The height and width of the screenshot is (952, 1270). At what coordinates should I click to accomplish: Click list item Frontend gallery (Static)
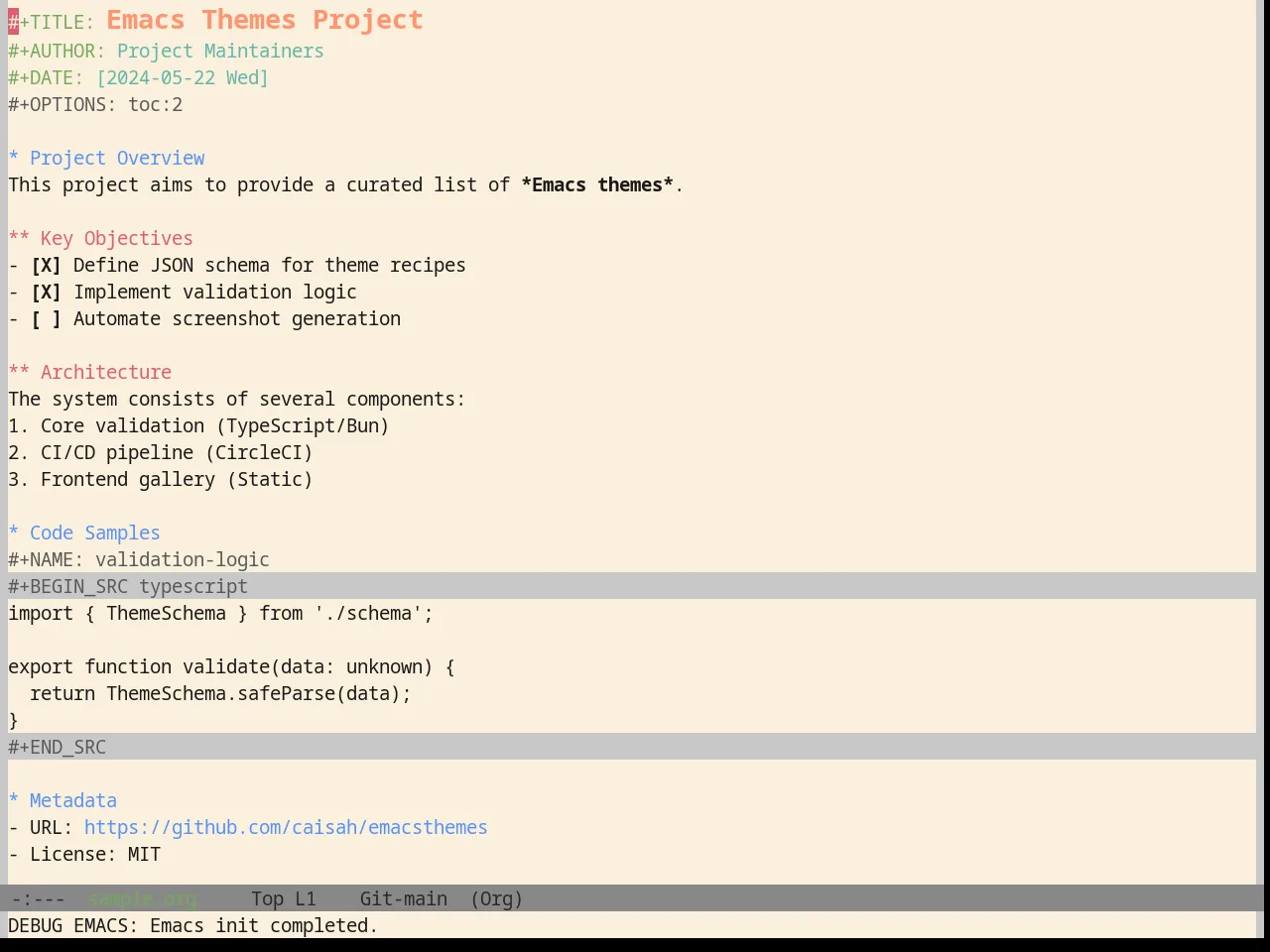(161, 480)
